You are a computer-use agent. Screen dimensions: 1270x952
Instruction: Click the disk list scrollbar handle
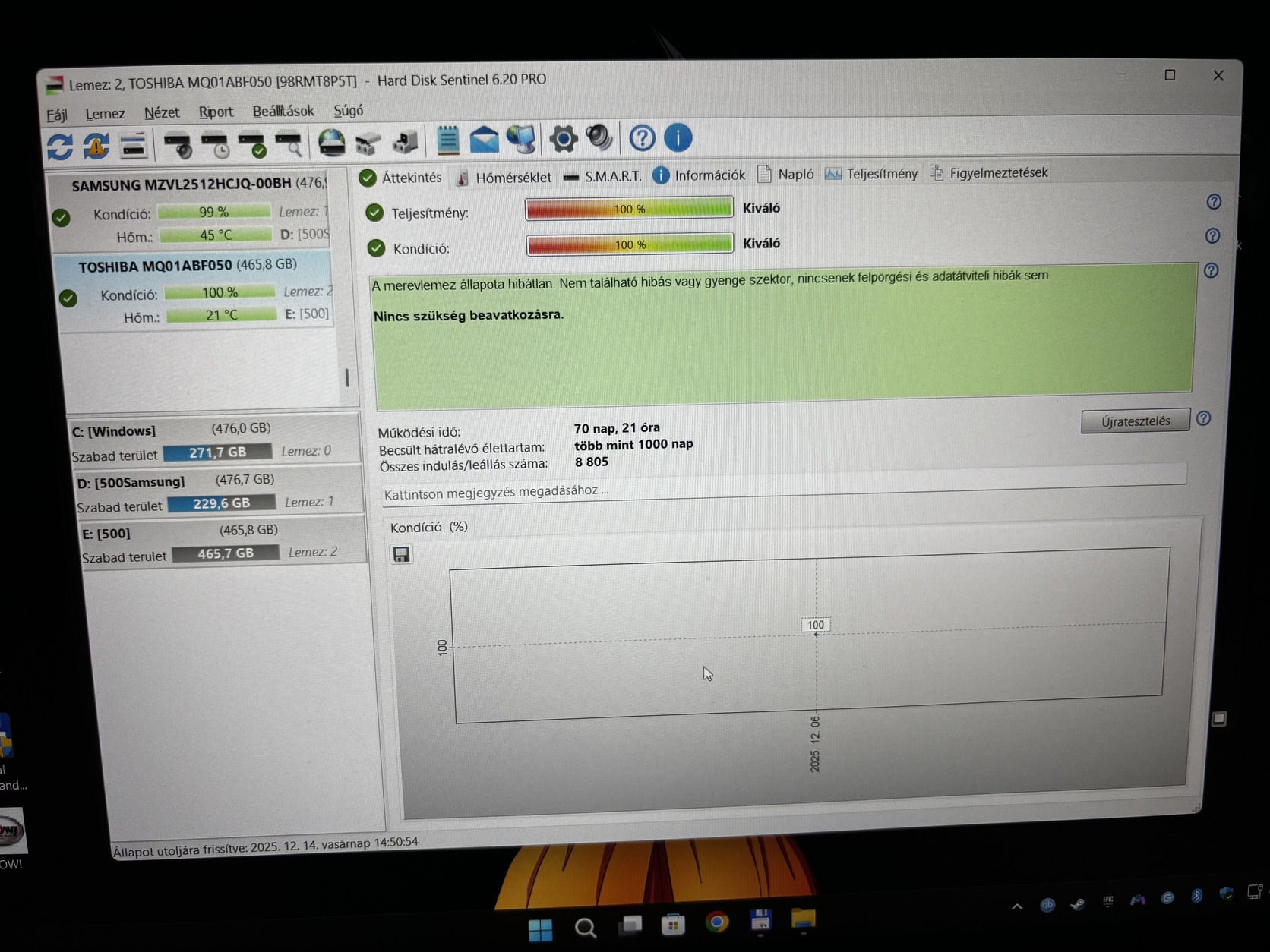(x=347, y=377)
